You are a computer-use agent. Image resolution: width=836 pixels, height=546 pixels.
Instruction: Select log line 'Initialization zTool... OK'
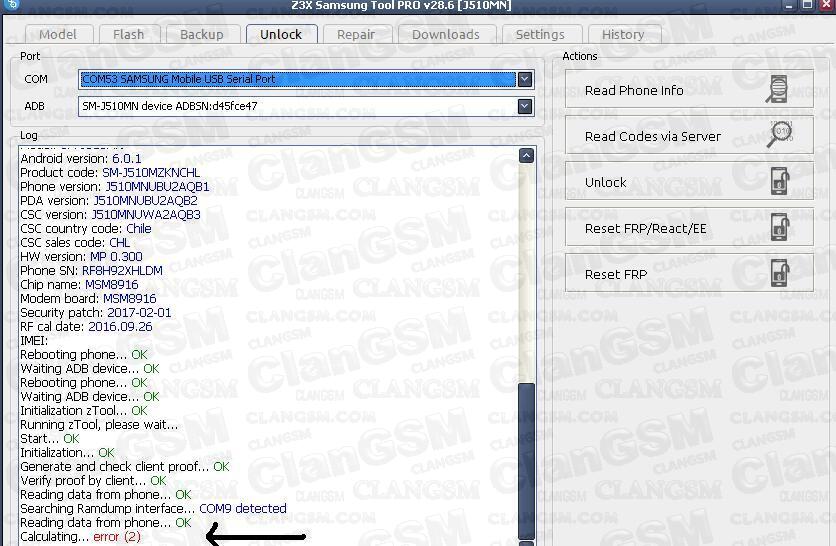(84, 411)
